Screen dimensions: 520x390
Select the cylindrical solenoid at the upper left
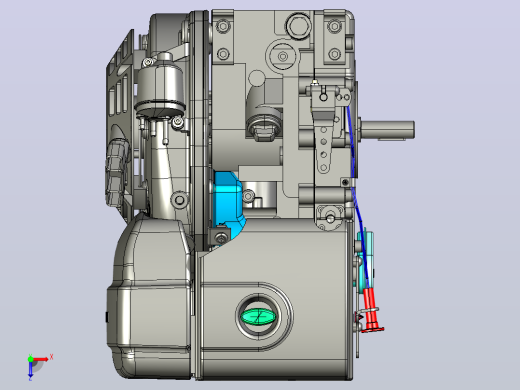coord(161,86)
